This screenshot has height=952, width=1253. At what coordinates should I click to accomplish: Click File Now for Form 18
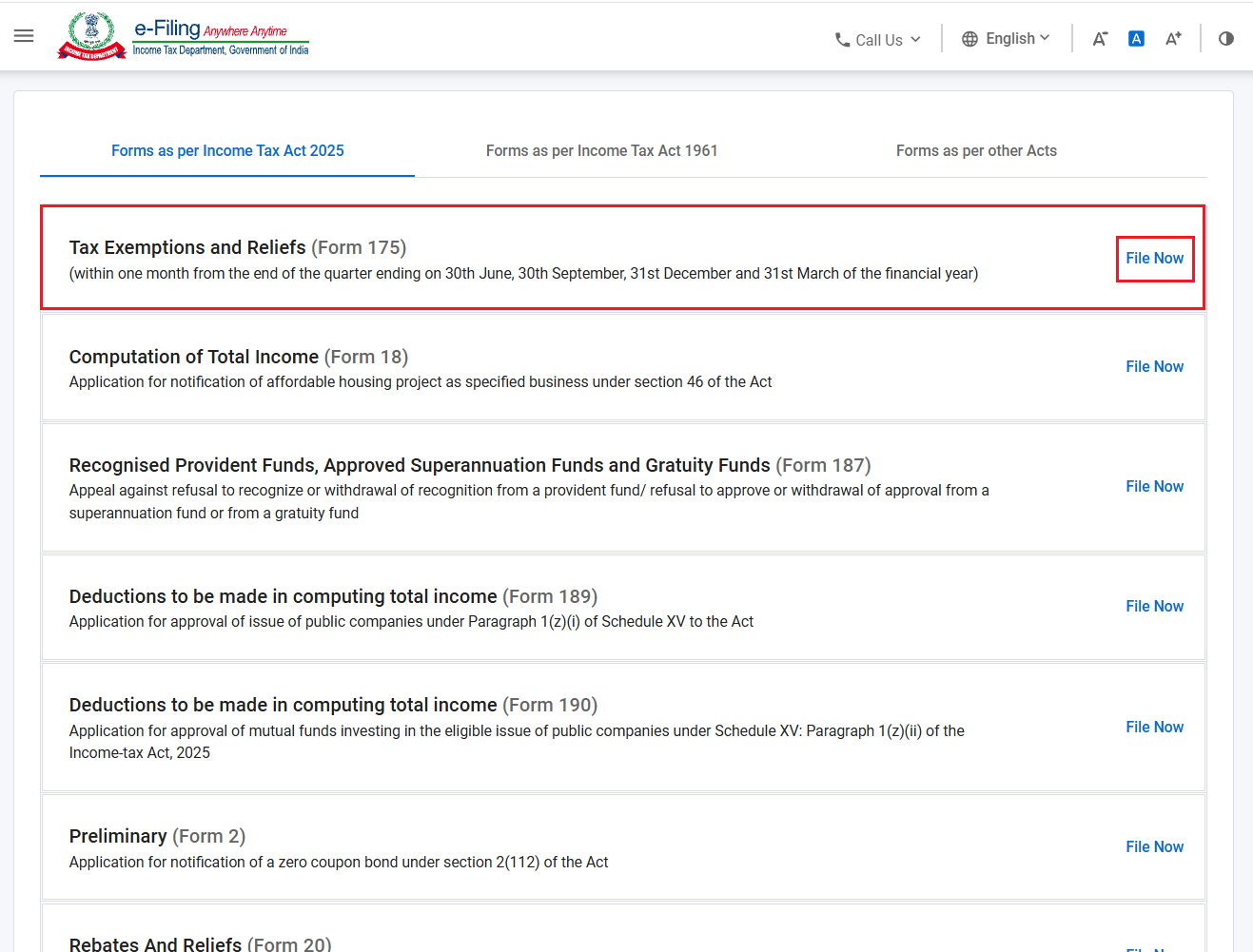(x=1154, y=366)
